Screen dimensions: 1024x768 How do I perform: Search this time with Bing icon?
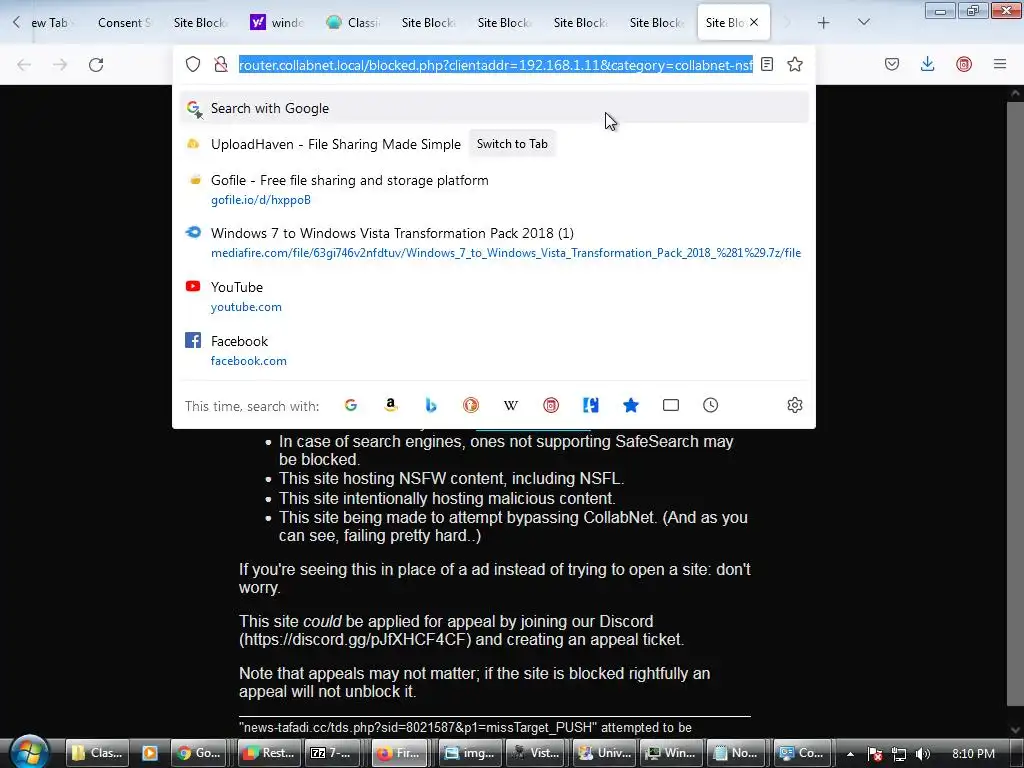(430, 406)
